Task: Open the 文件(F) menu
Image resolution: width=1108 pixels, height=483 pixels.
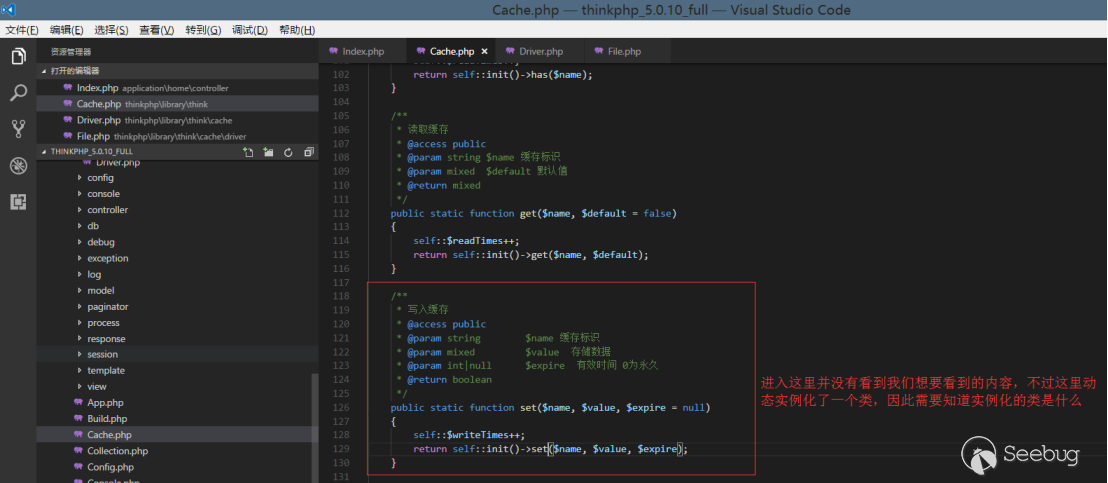Action: (22, 30)
